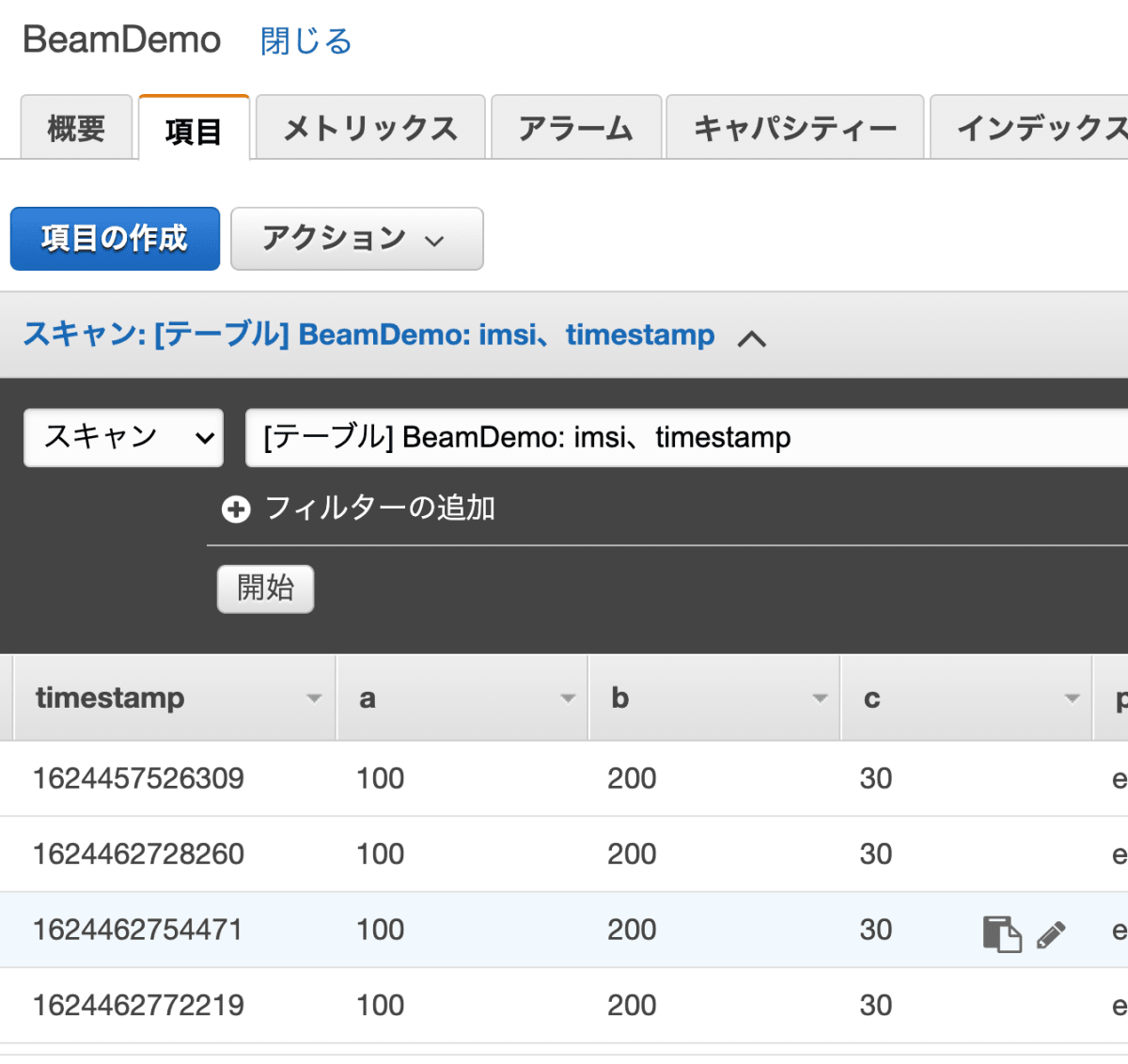Open column b sort arrow

pos(820,698)
